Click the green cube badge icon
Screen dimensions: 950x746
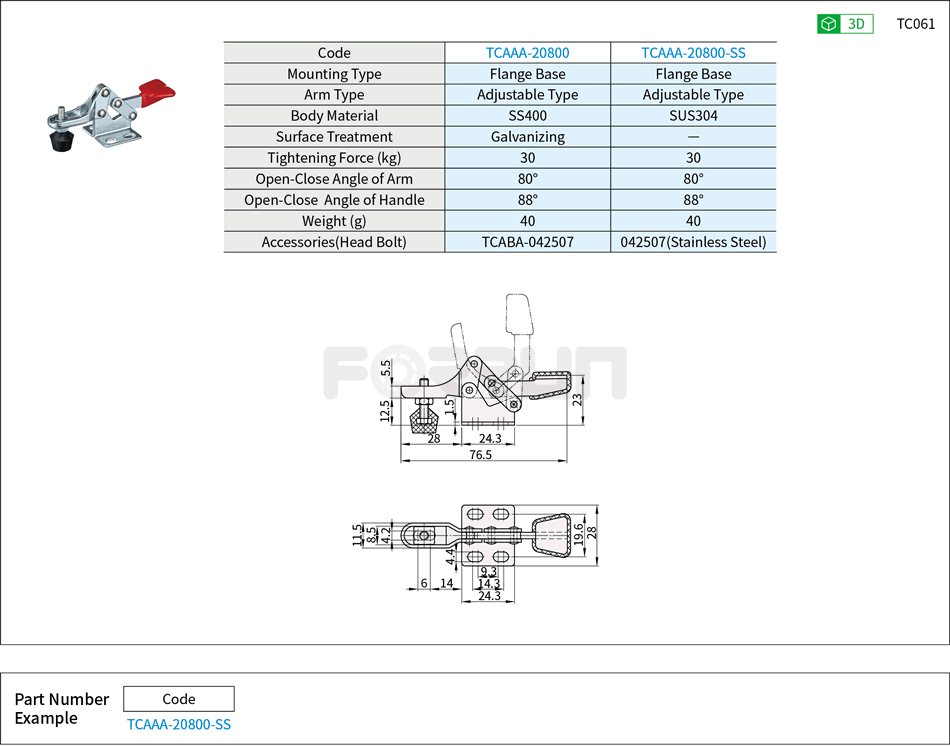coord(829,22)
